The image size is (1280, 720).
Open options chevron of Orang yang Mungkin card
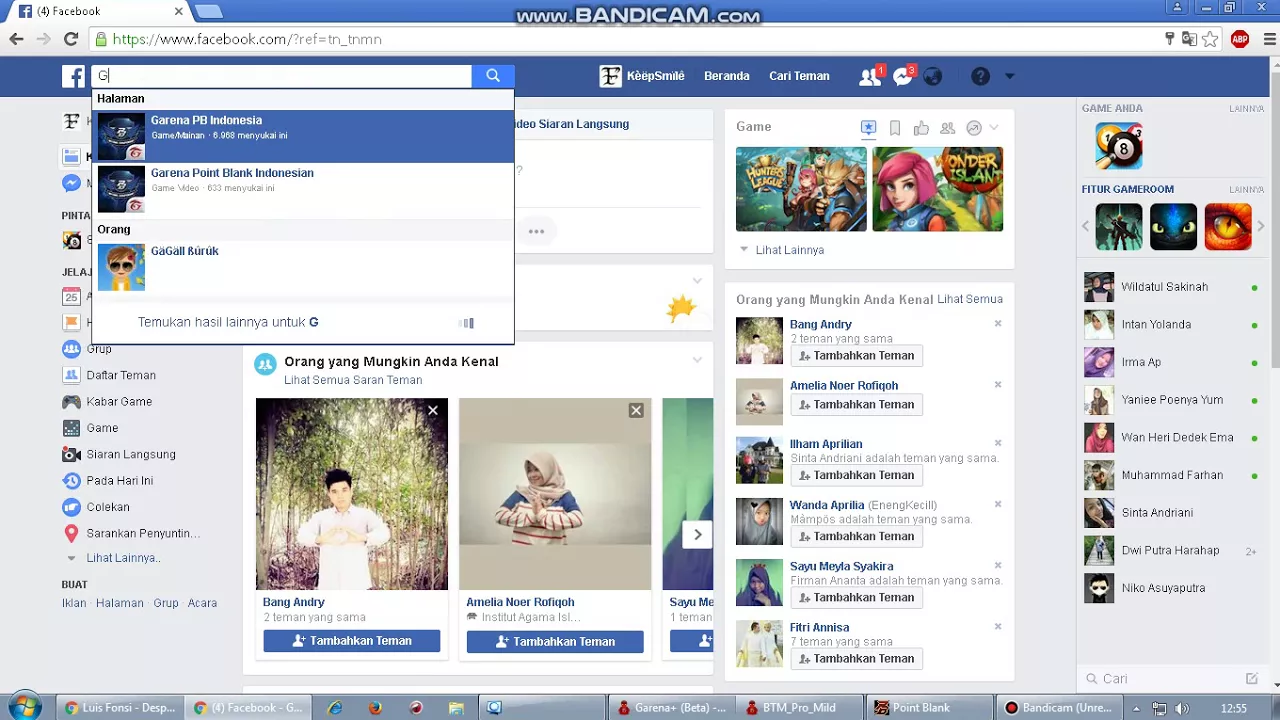[697, 361]
